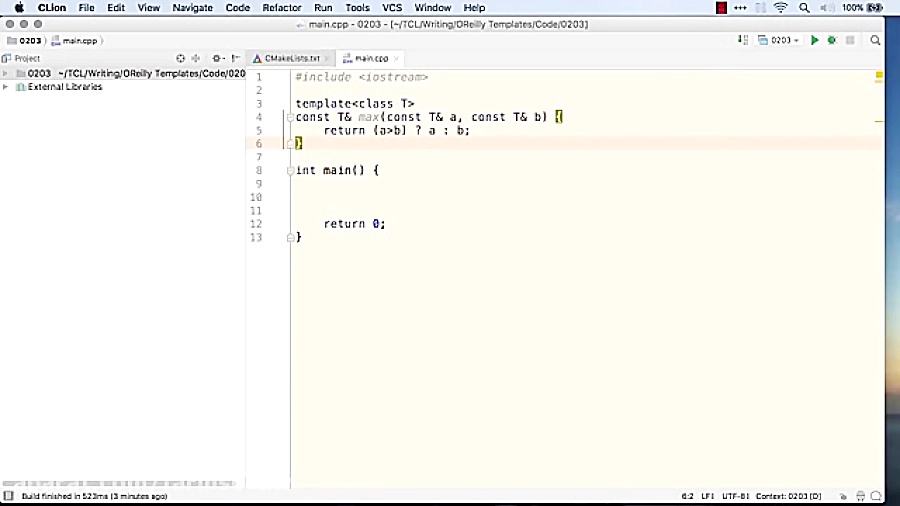Click the Build finished status message

94,496
